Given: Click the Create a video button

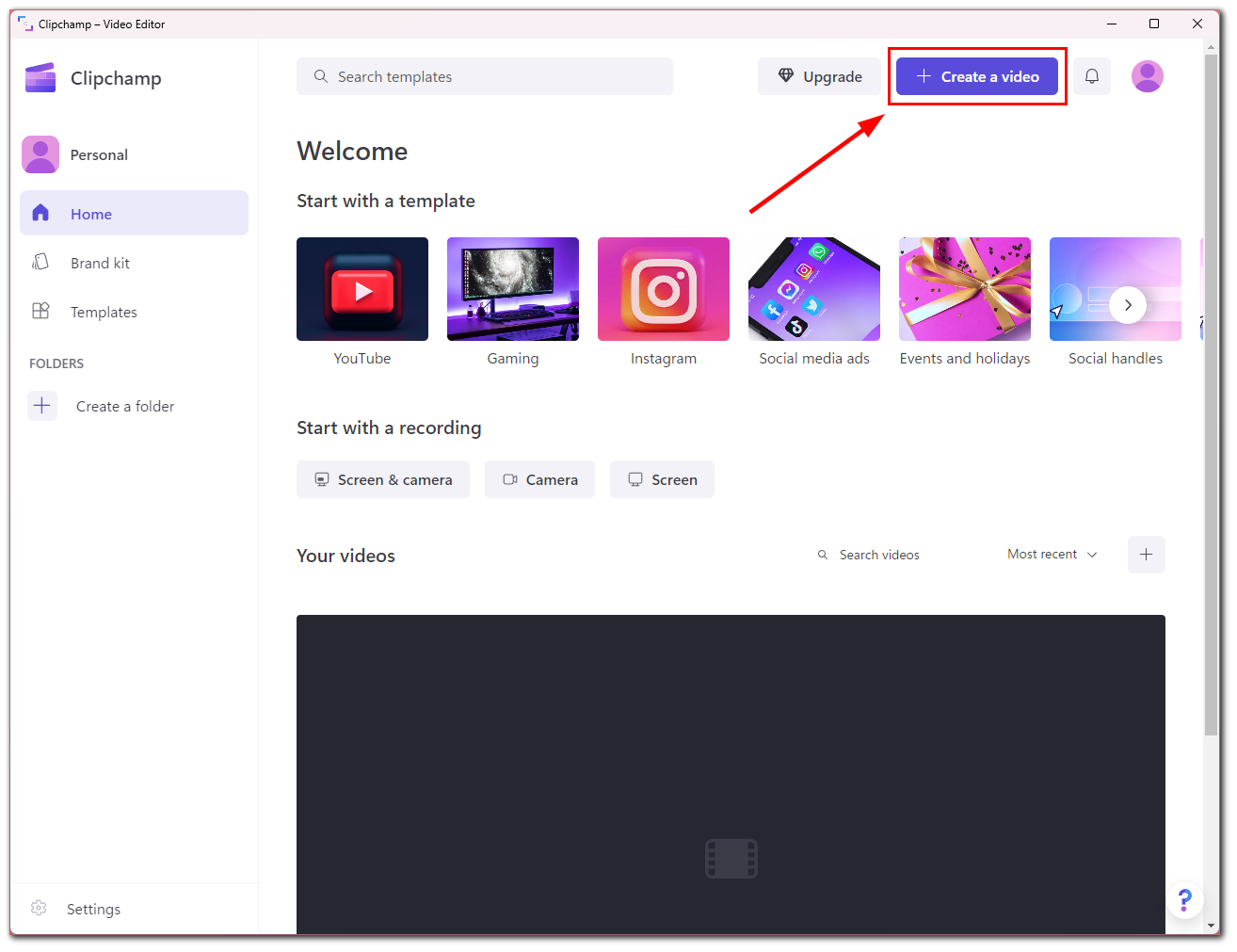Looking at the screenshot, I should click(977, 76).
